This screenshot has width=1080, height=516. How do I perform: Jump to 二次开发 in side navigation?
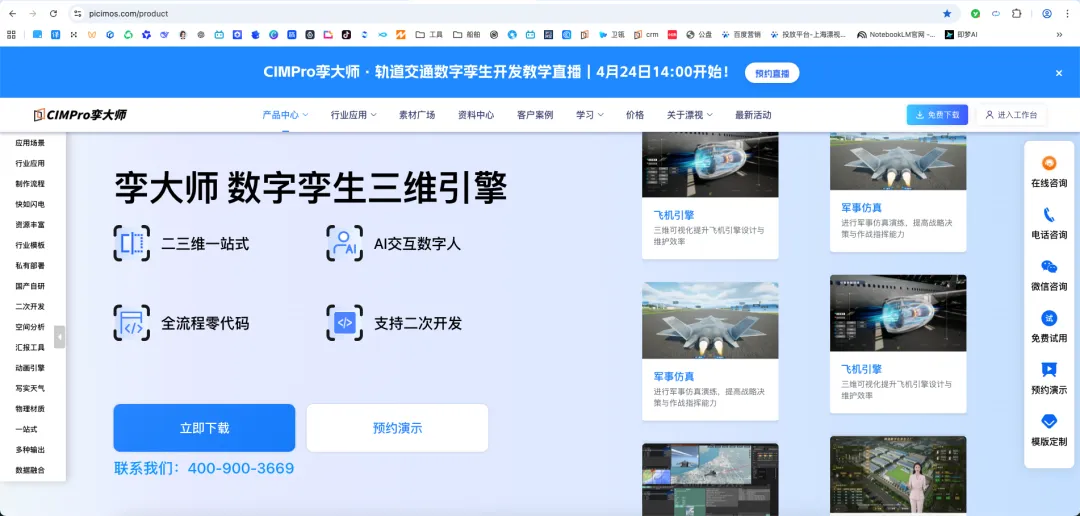click(30, 307)
